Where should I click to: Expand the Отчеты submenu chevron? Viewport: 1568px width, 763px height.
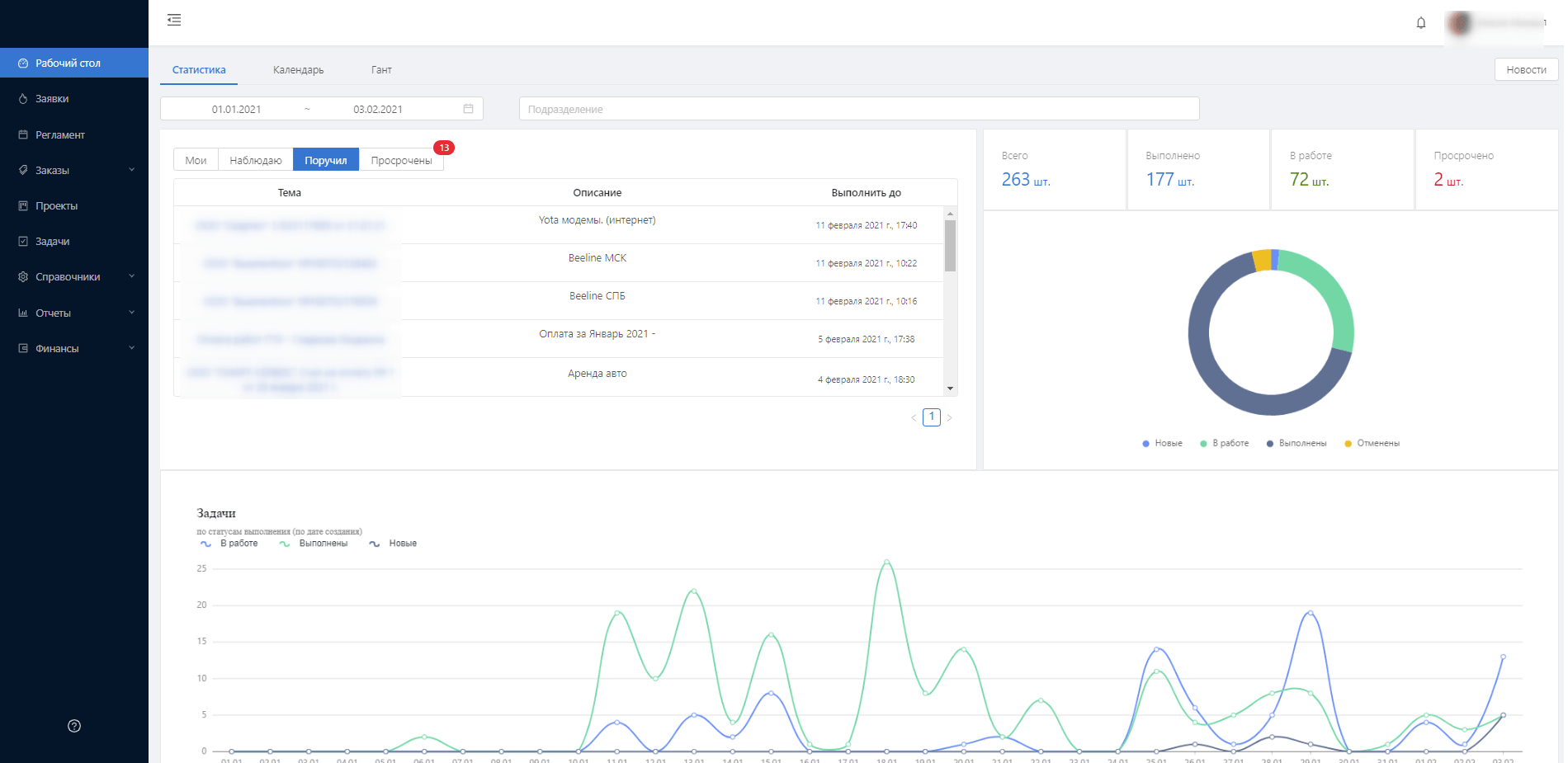(132, 313)
